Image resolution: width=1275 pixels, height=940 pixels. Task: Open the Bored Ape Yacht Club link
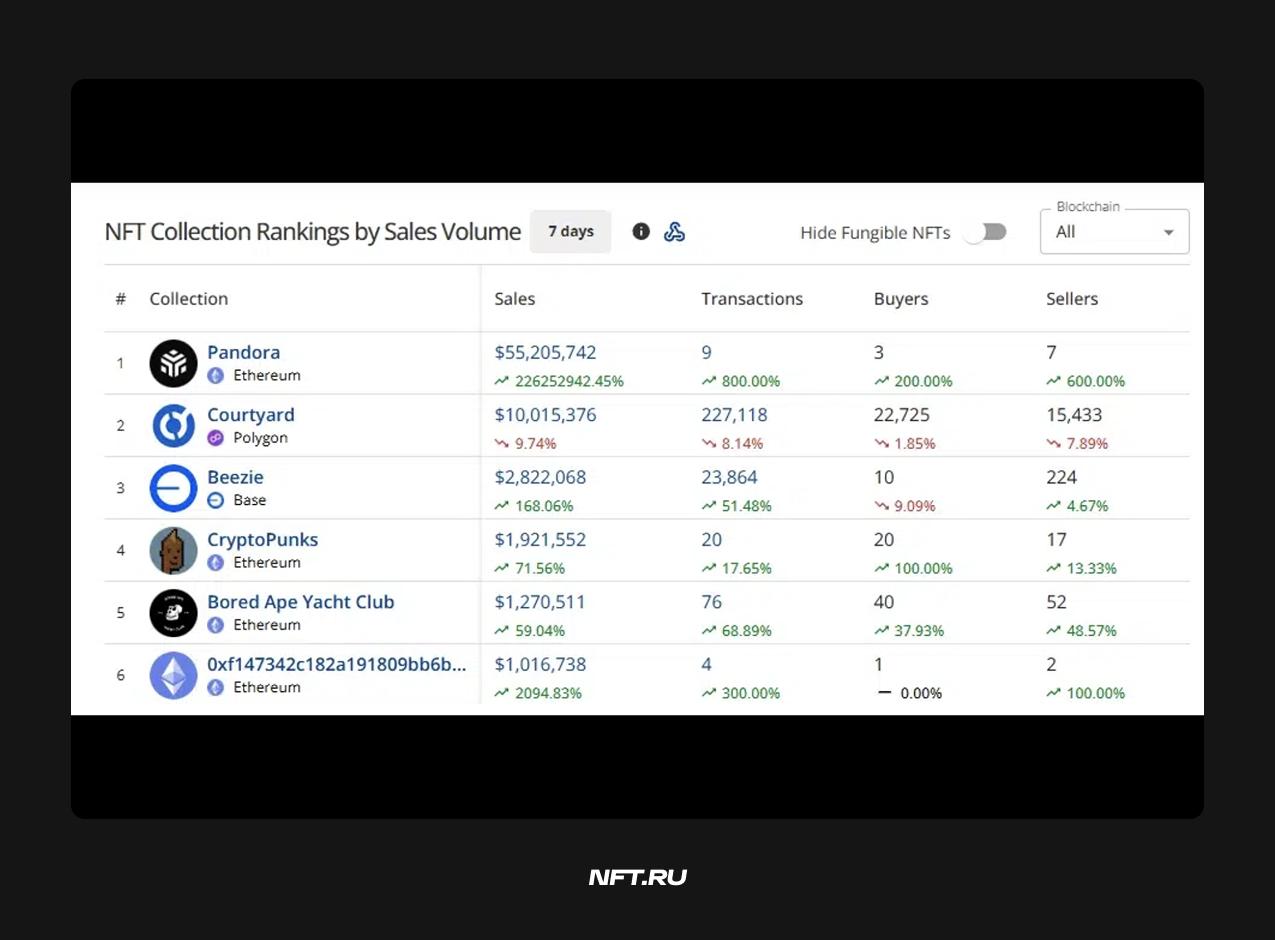point(301,602)
